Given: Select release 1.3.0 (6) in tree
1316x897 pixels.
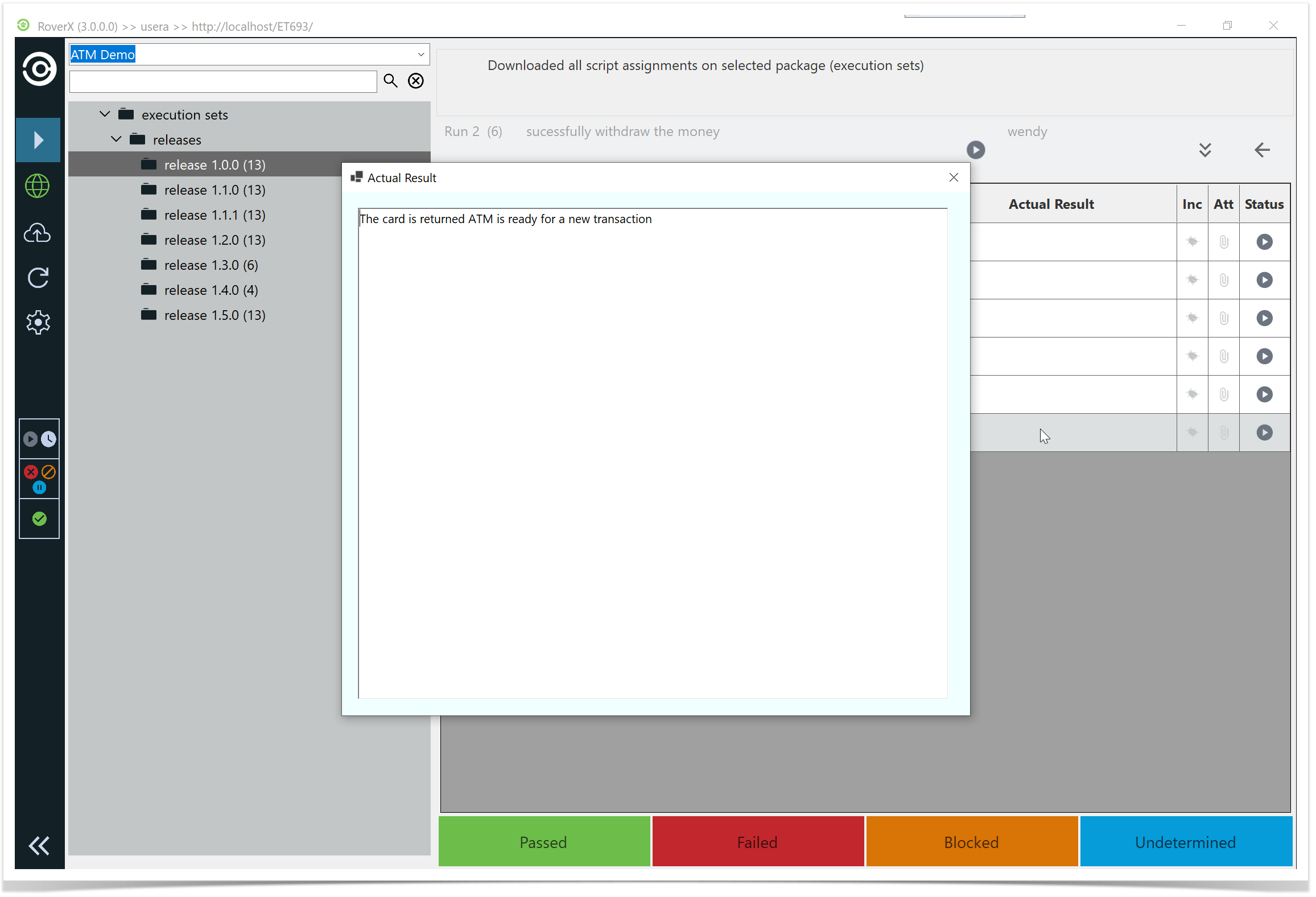Looking at the screenshot, I should [x=211, y=265].
